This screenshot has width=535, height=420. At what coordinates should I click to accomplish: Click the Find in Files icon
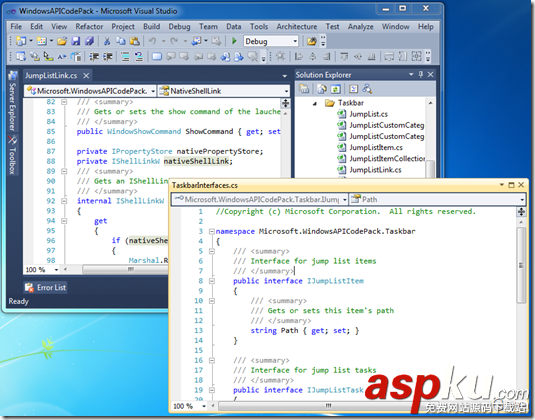[312, 41]
